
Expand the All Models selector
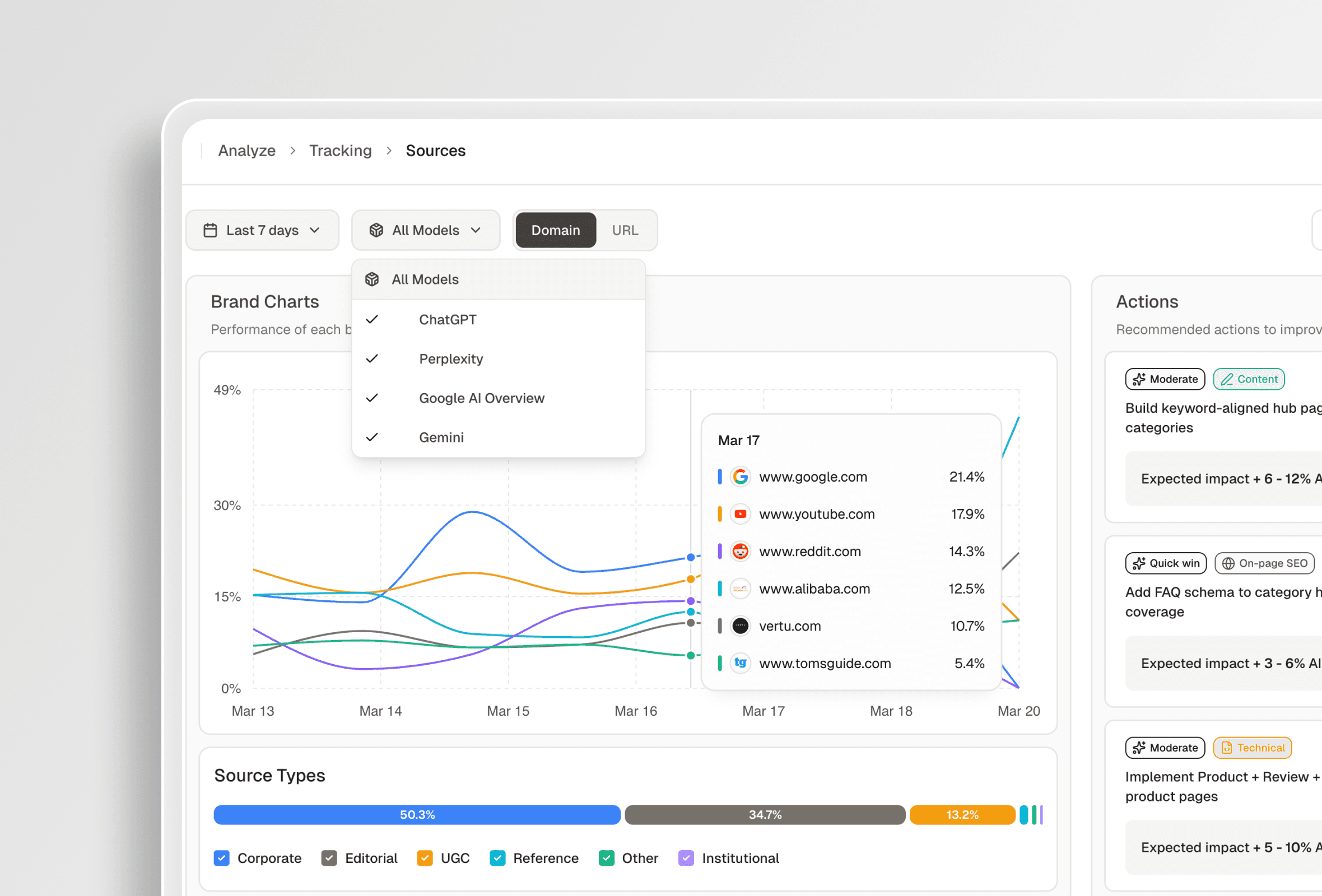pyautogui.click(x=426, y=230)
